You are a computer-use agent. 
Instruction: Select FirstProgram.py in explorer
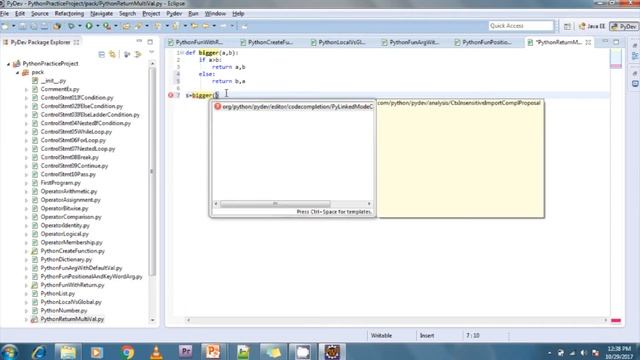tap(60, 183)
